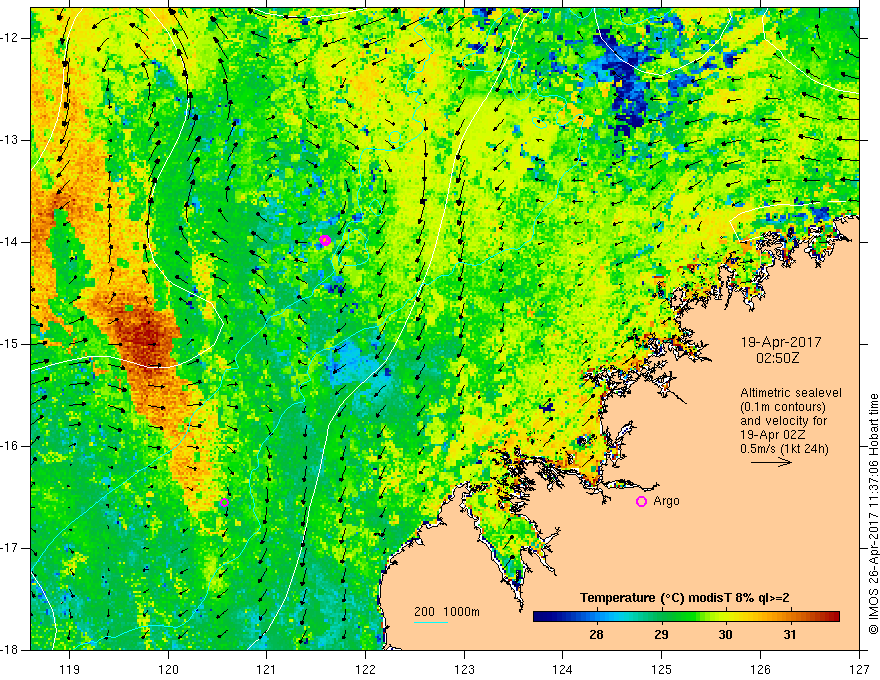
Task: Click the 124 longitude axis label
Action: (x=563, y=669)
